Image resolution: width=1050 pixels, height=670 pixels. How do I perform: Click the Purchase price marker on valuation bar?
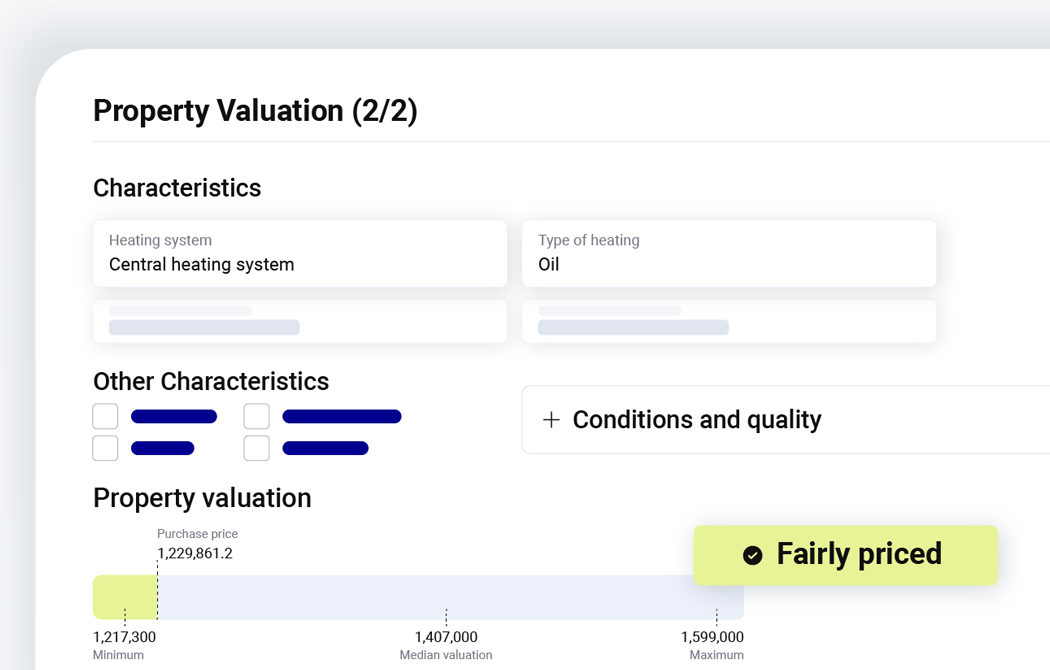tap(157, 590)
